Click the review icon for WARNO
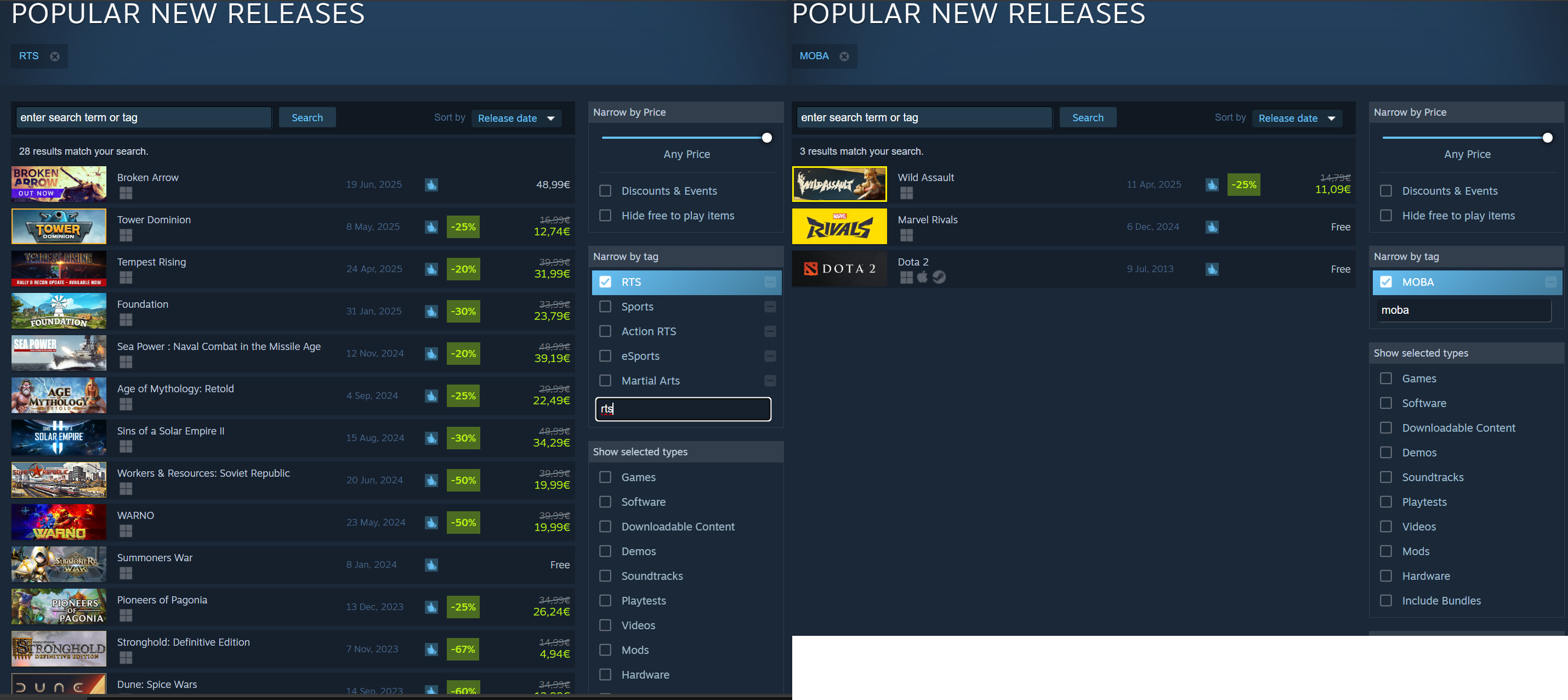The image size is (1568, 700). pyautogui.click(x=431, y=523)
